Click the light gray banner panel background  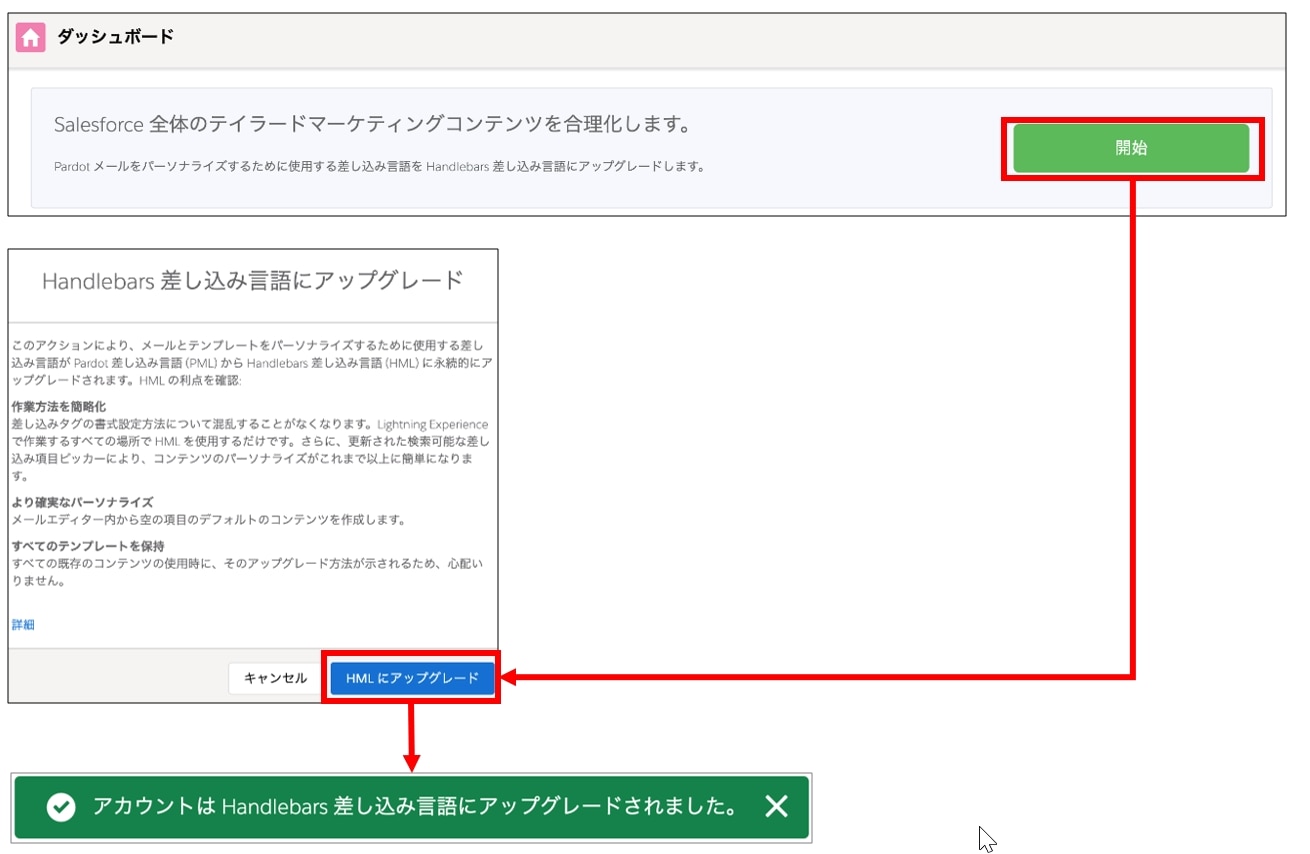pos(850,190)
